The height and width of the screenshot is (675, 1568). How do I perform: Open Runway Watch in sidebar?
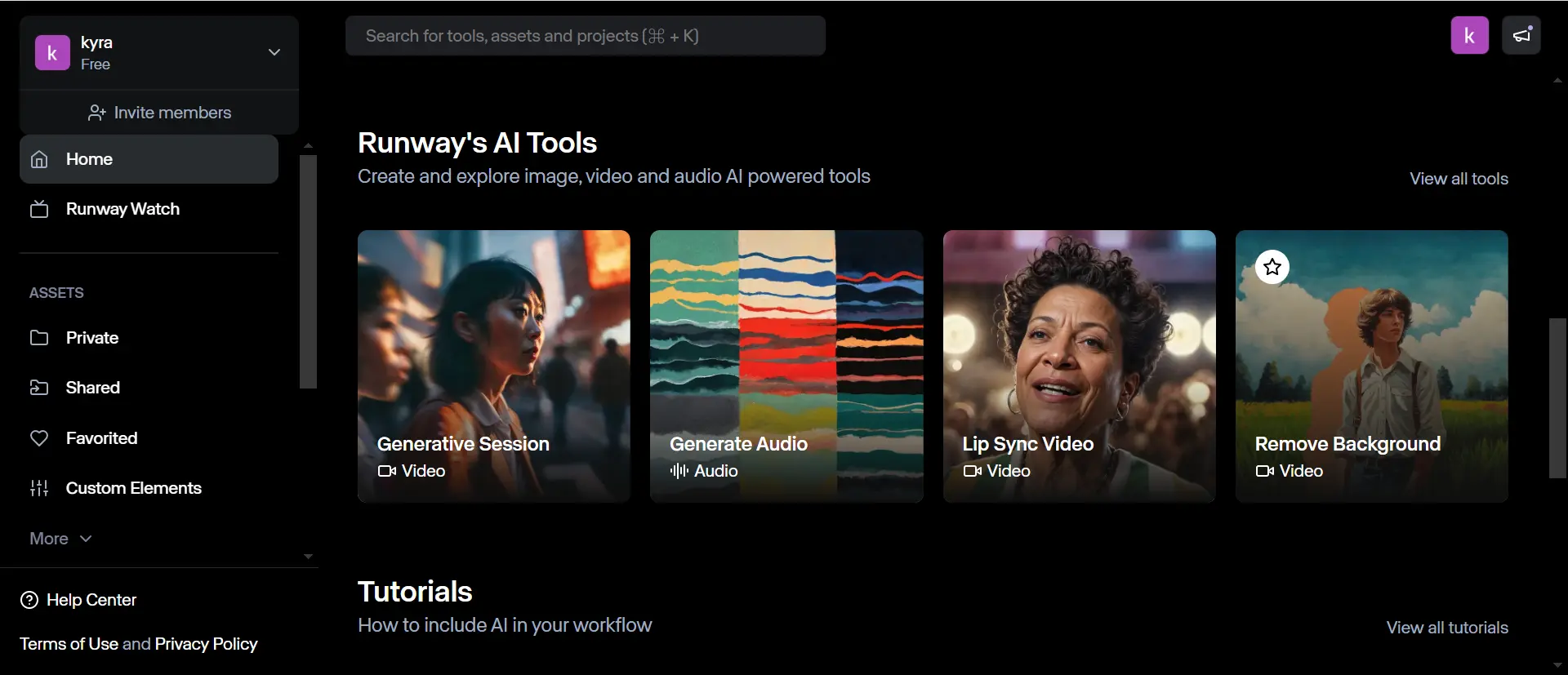pyautogui.click(x=149, y=209)
